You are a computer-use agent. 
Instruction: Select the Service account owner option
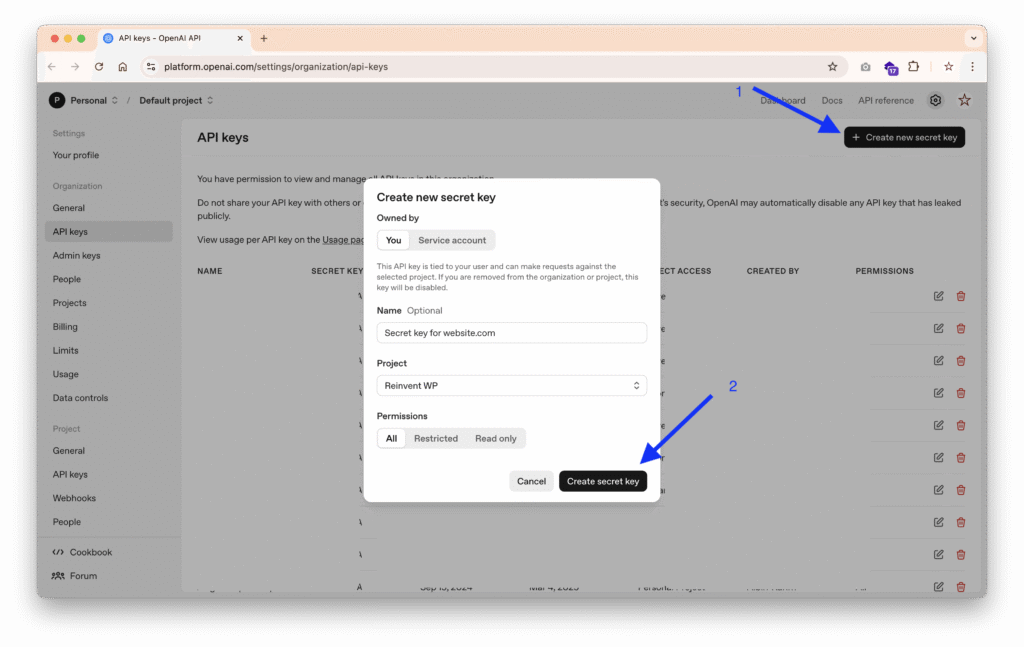click(x=452, y=240)
